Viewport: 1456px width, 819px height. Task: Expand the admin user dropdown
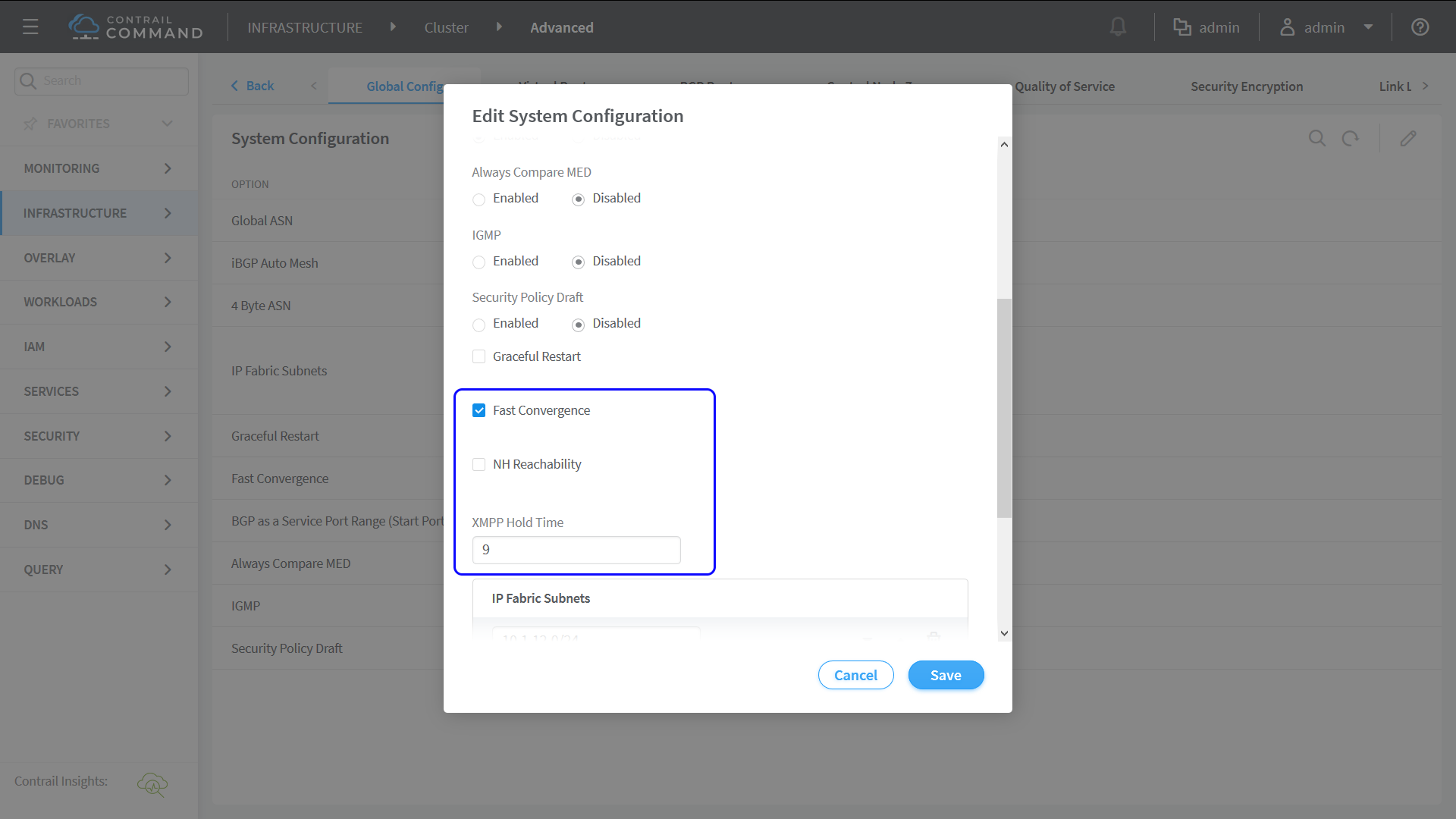pos(1368,27)
